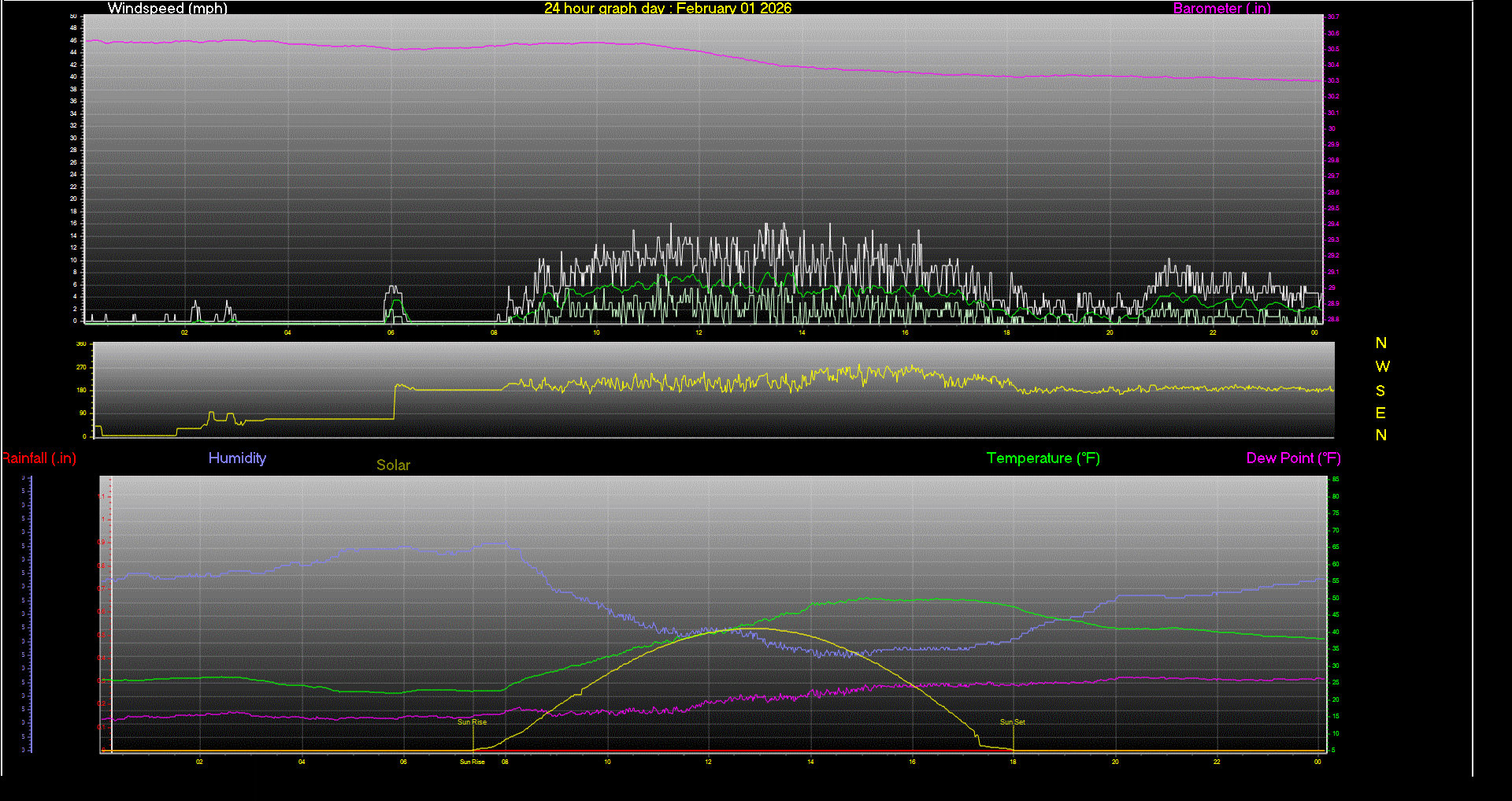This screenshot has width=1512, height=801.
Task: Click the Rainfall (.in) legend label
Action: pyautogui.click(x=39, y=458)
